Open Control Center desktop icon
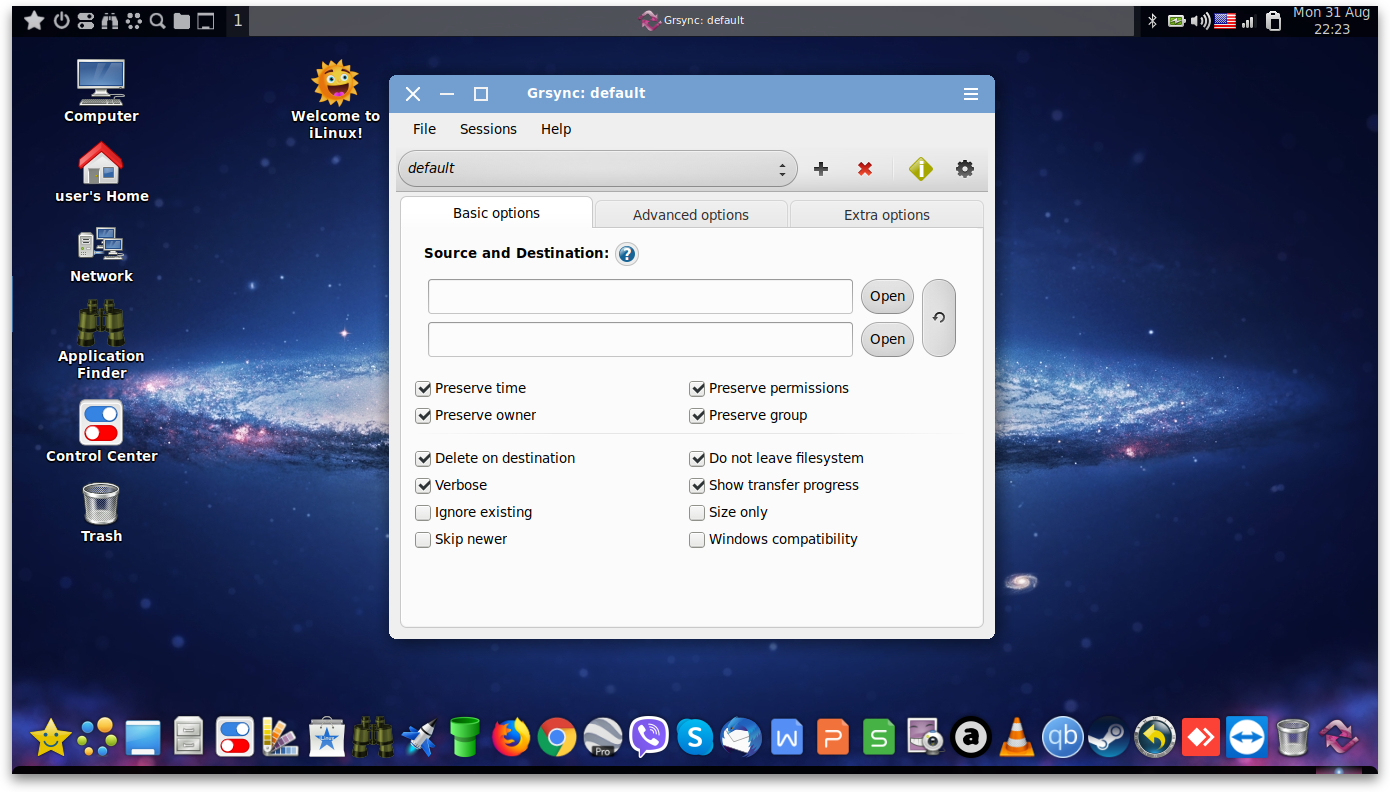 101,432
